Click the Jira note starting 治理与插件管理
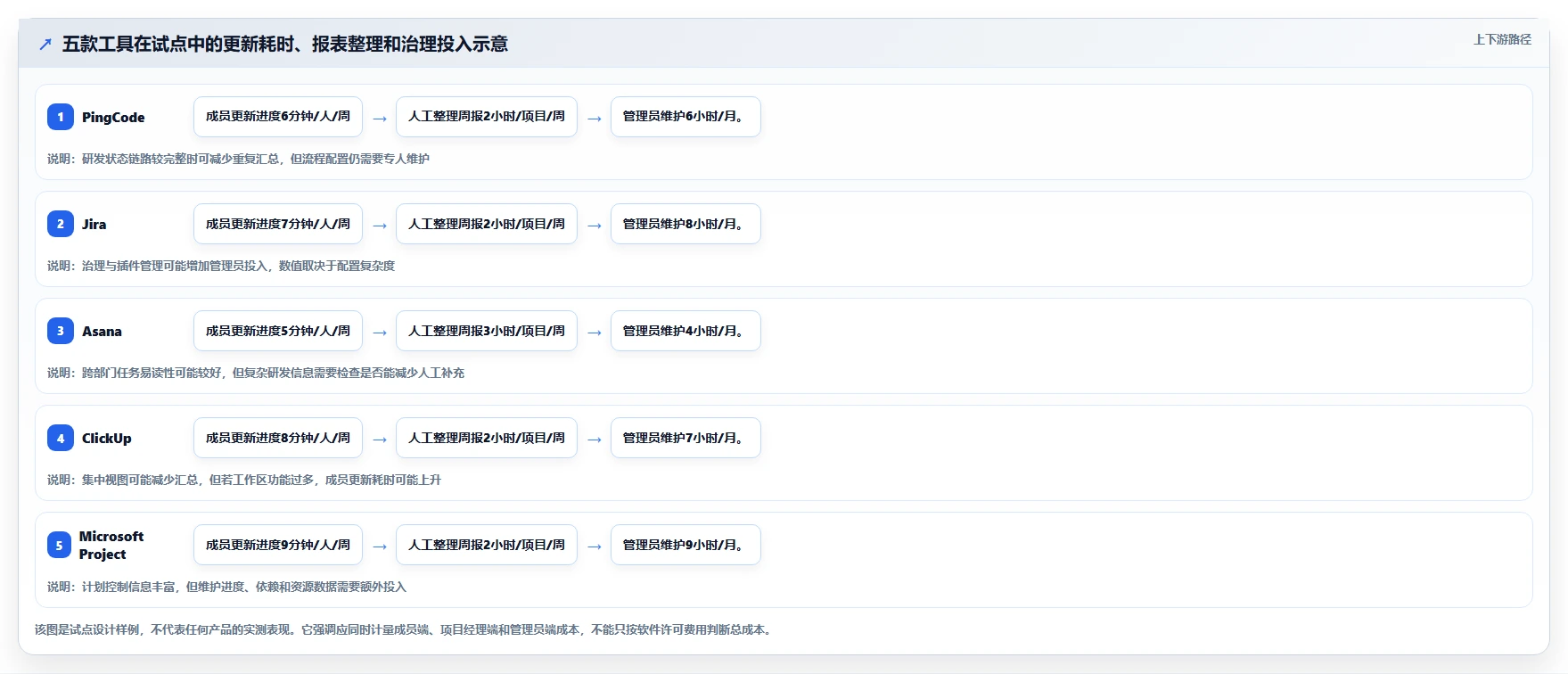This screenshot has width=1568, height=674. click(221, 266)
